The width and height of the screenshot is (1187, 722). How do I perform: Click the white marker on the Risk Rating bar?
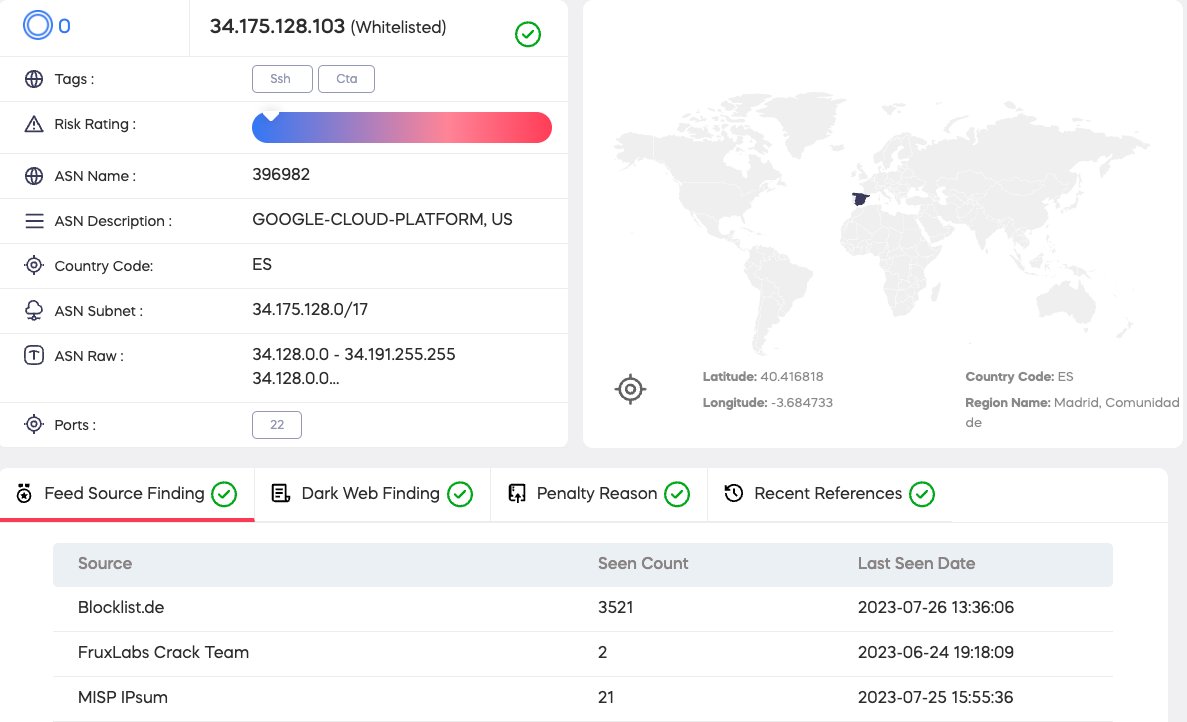point(271,115)
